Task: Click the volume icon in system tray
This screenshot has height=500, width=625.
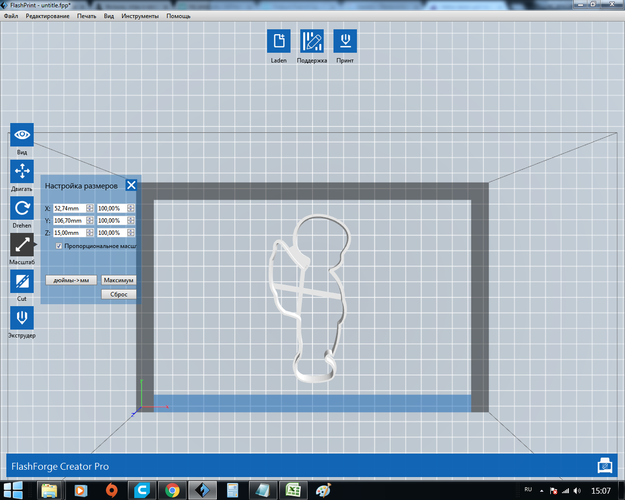Action: (577, 490)
